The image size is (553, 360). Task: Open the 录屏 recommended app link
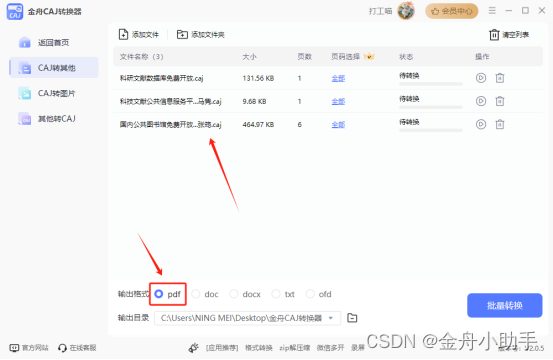358,348
